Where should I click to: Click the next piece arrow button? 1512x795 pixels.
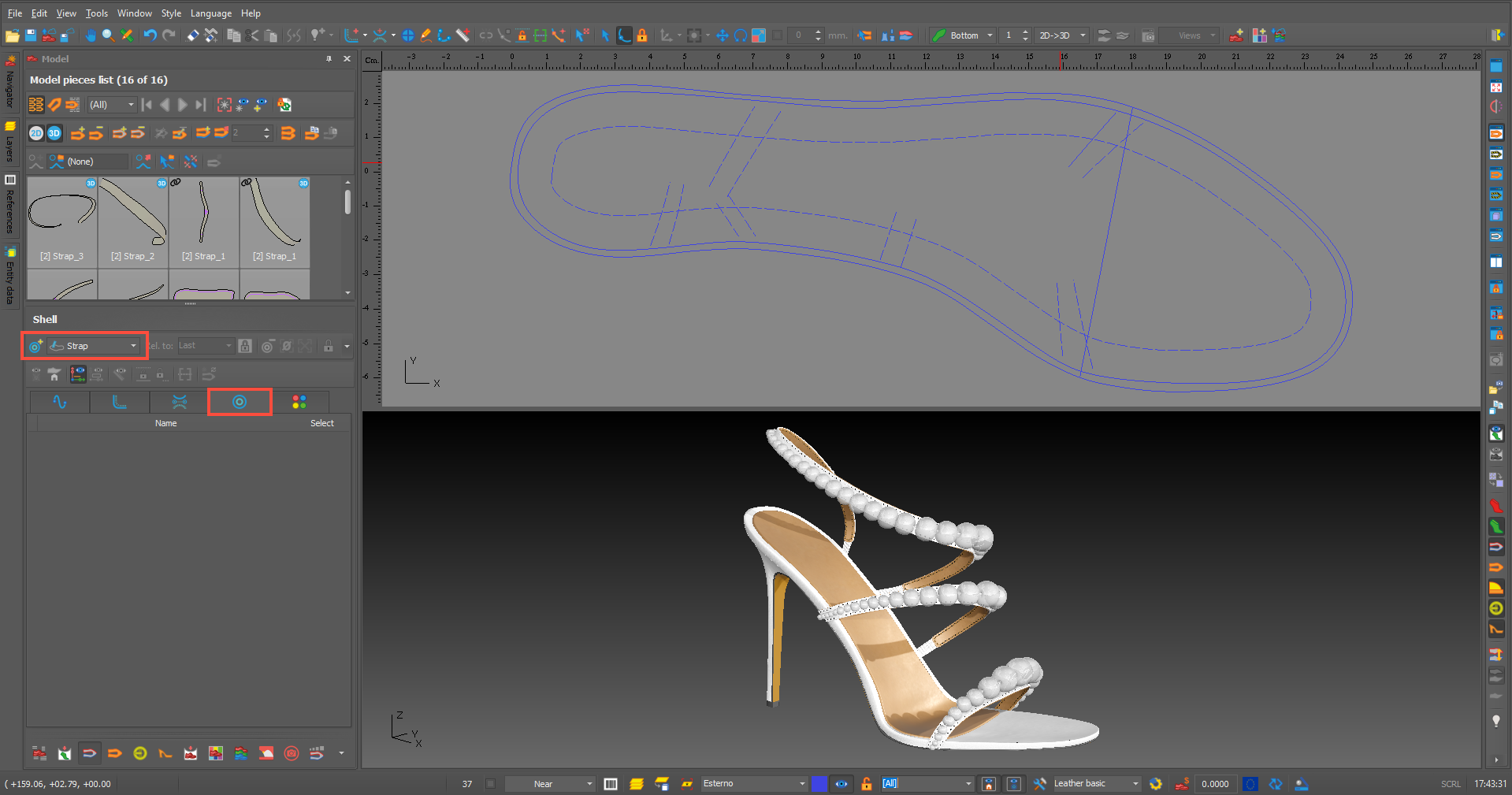(x=183, y=105)
